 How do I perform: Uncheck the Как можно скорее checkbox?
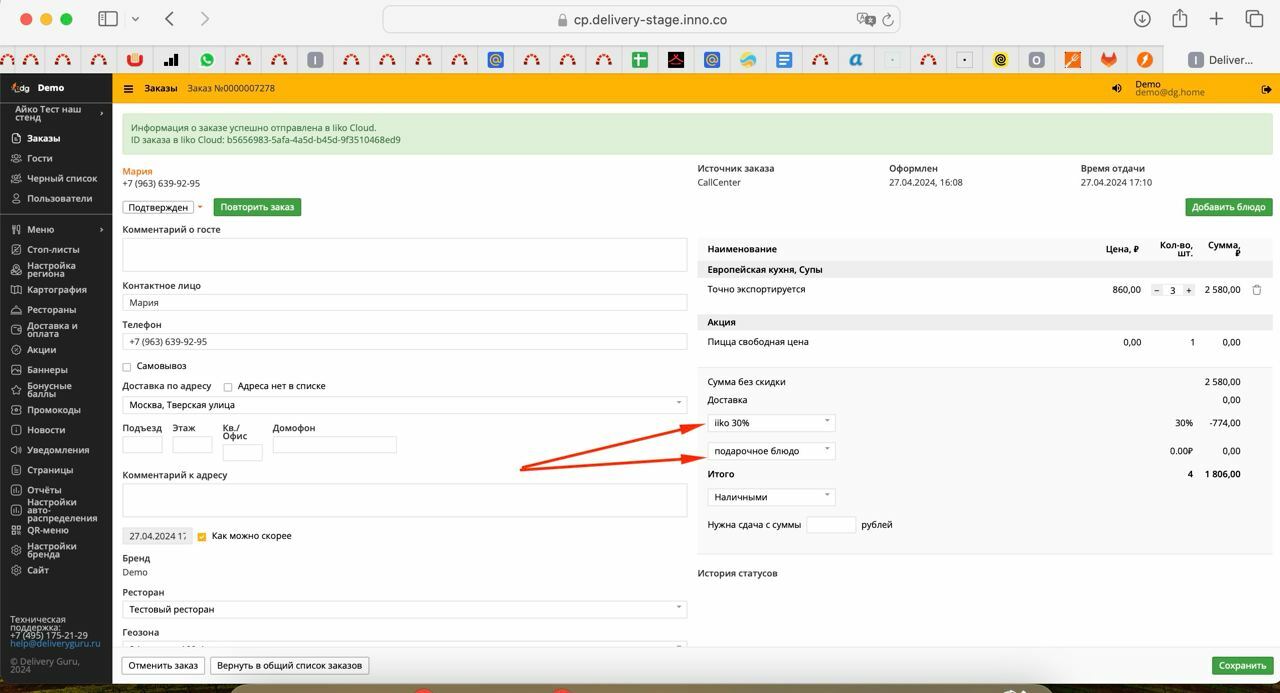[202, 537]
